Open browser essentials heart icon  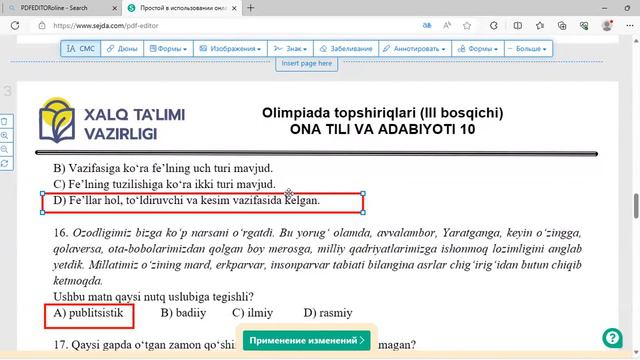(x=584, y=25)
